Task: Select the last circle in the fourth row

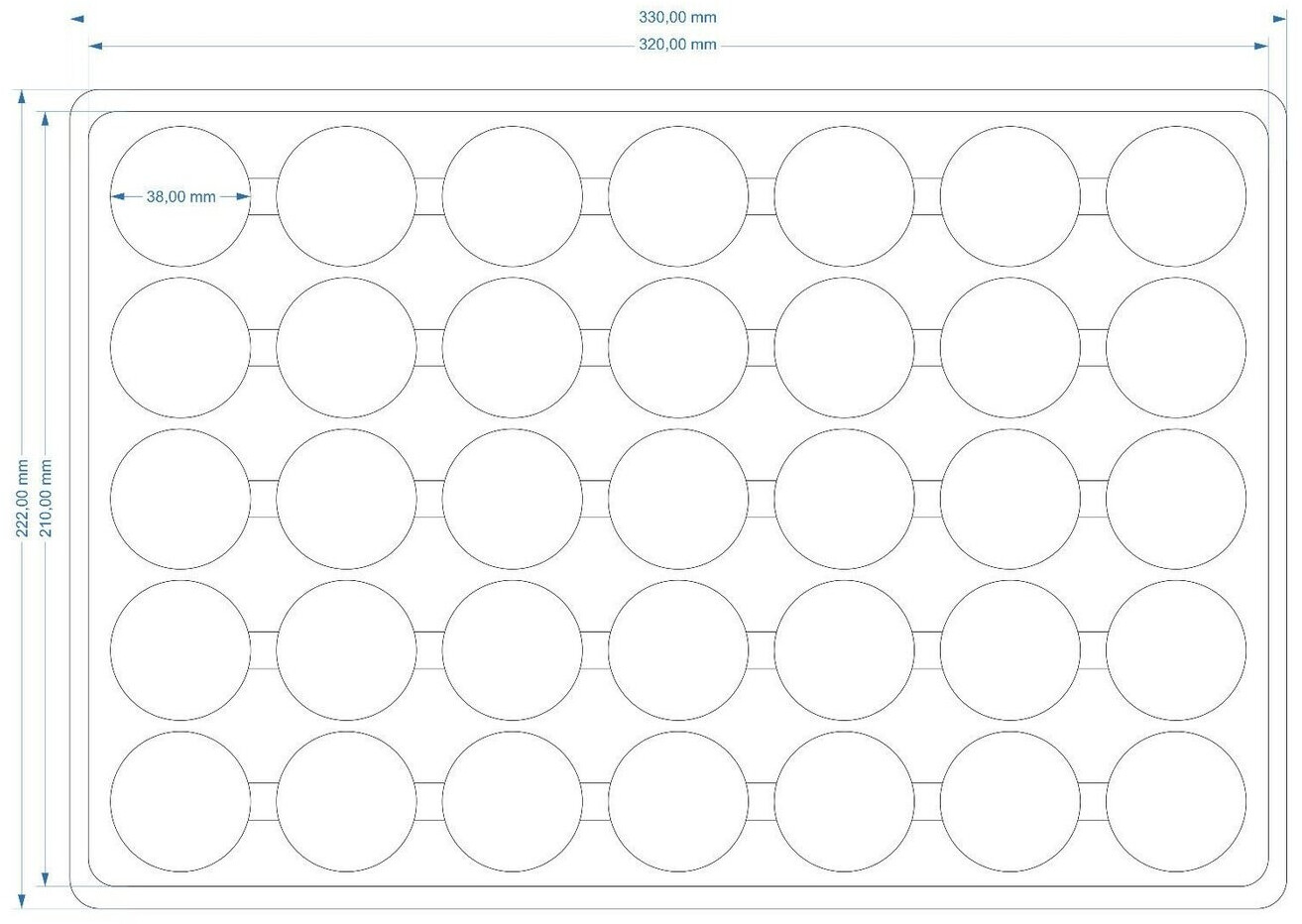Action: [x=1175, y=650]
